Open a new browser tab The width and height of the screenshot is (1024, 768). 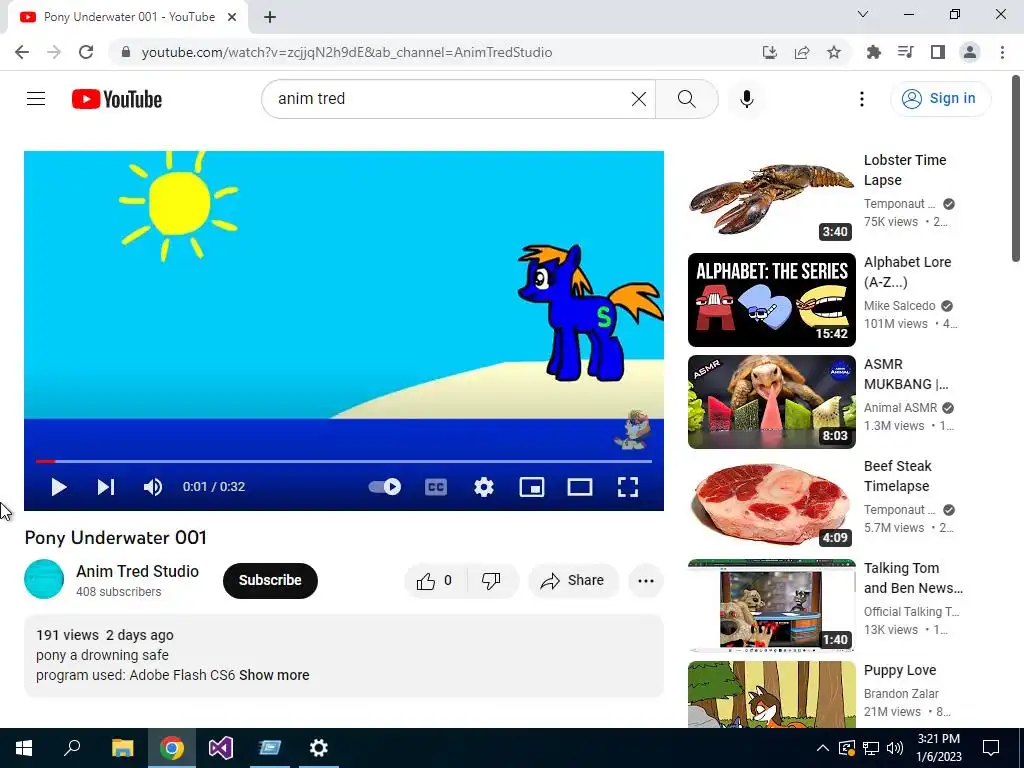(270, 17)
